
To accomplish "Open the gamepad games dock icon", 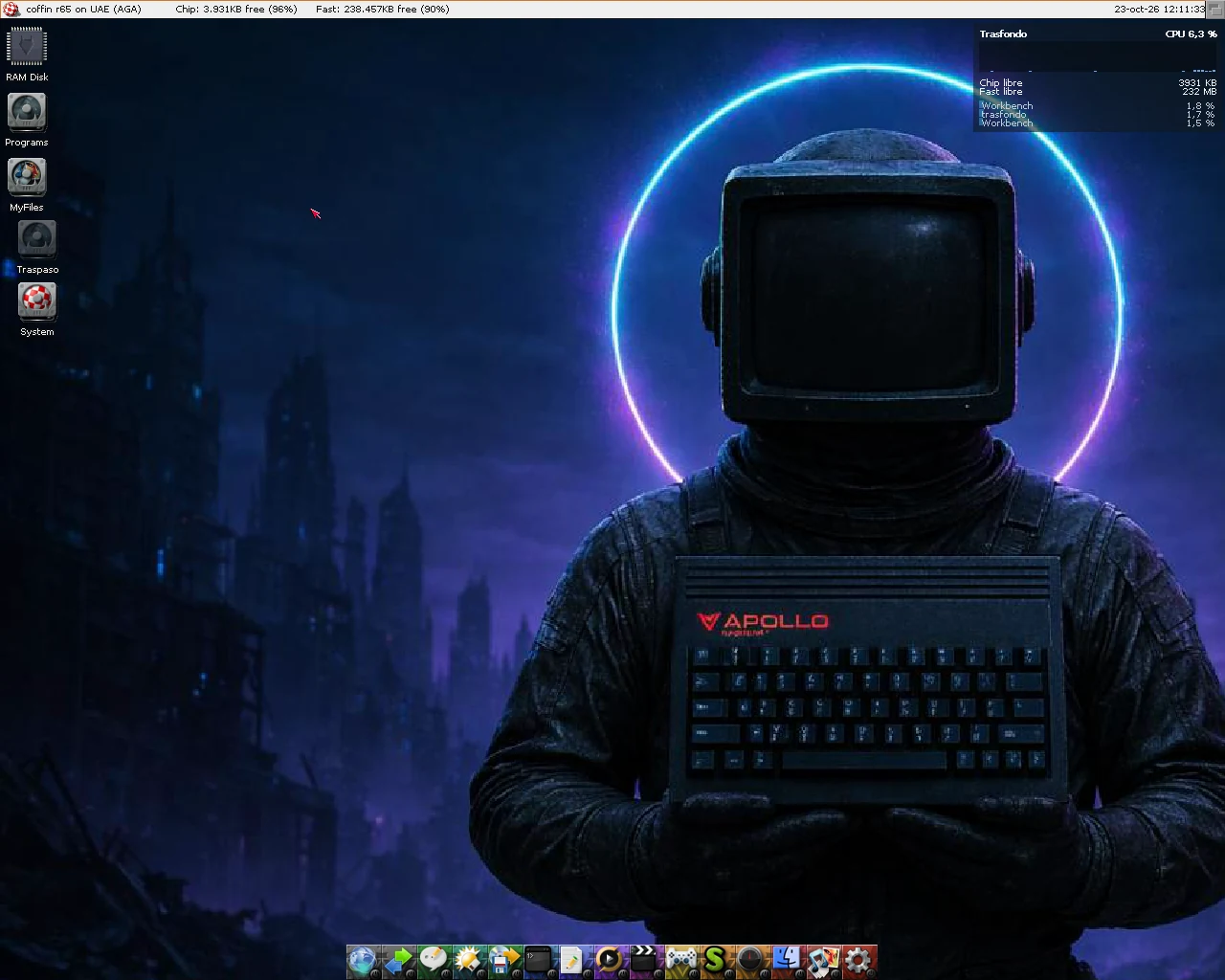I will pos(681,960).
